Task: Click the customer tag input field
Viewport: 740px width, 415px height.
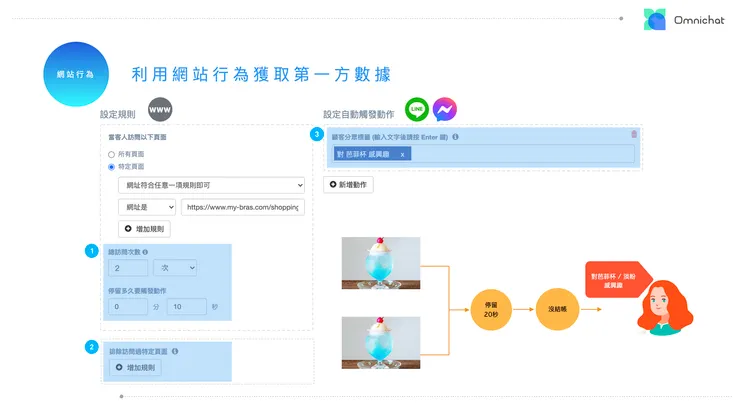Action: coord(484,154)
